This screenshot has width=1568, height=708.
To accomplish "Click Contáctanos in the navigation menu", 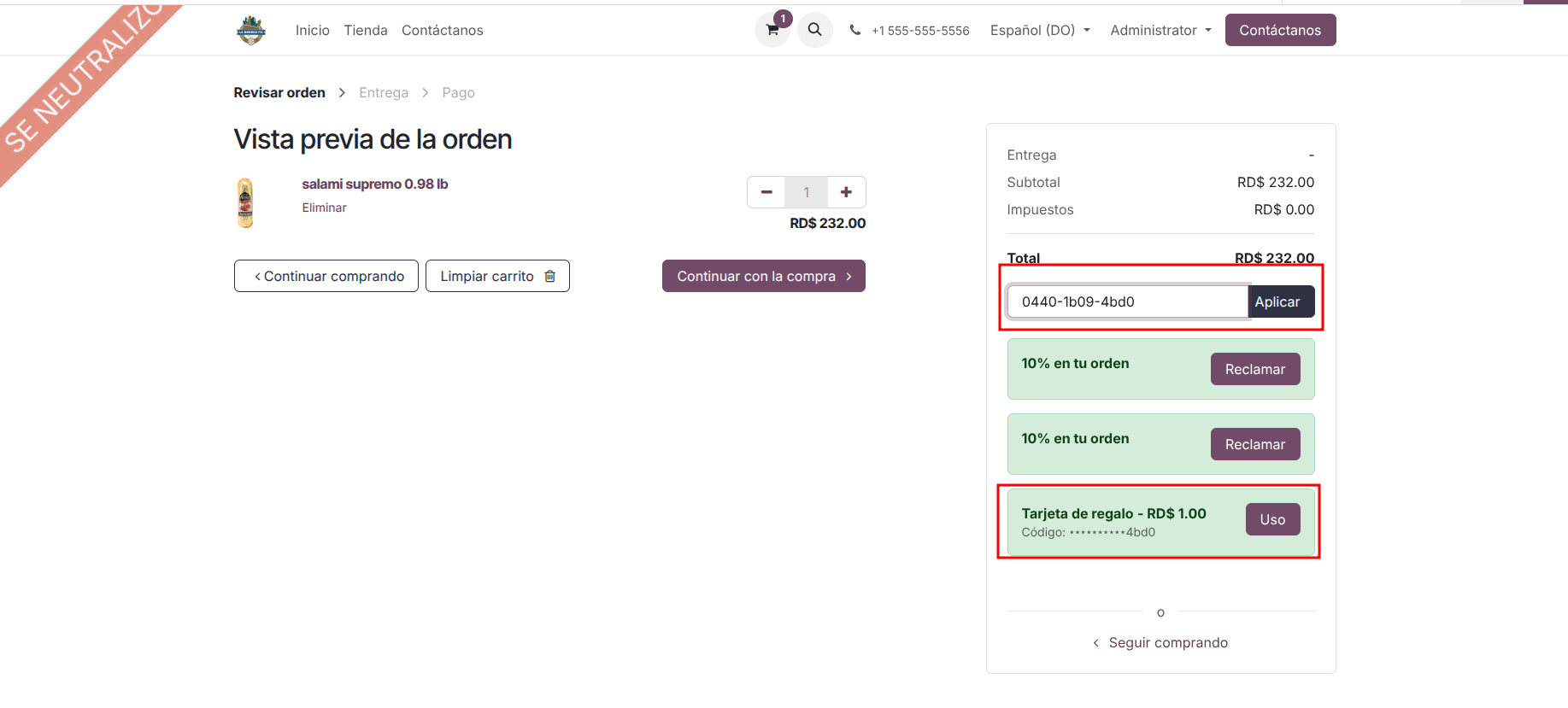I will tap(443, 31).
